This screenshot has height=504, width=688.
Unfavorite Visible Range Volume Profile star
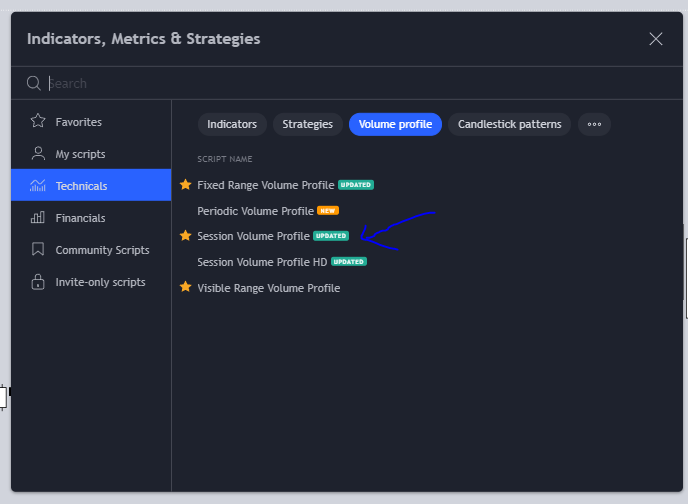[x=186, y=287]
